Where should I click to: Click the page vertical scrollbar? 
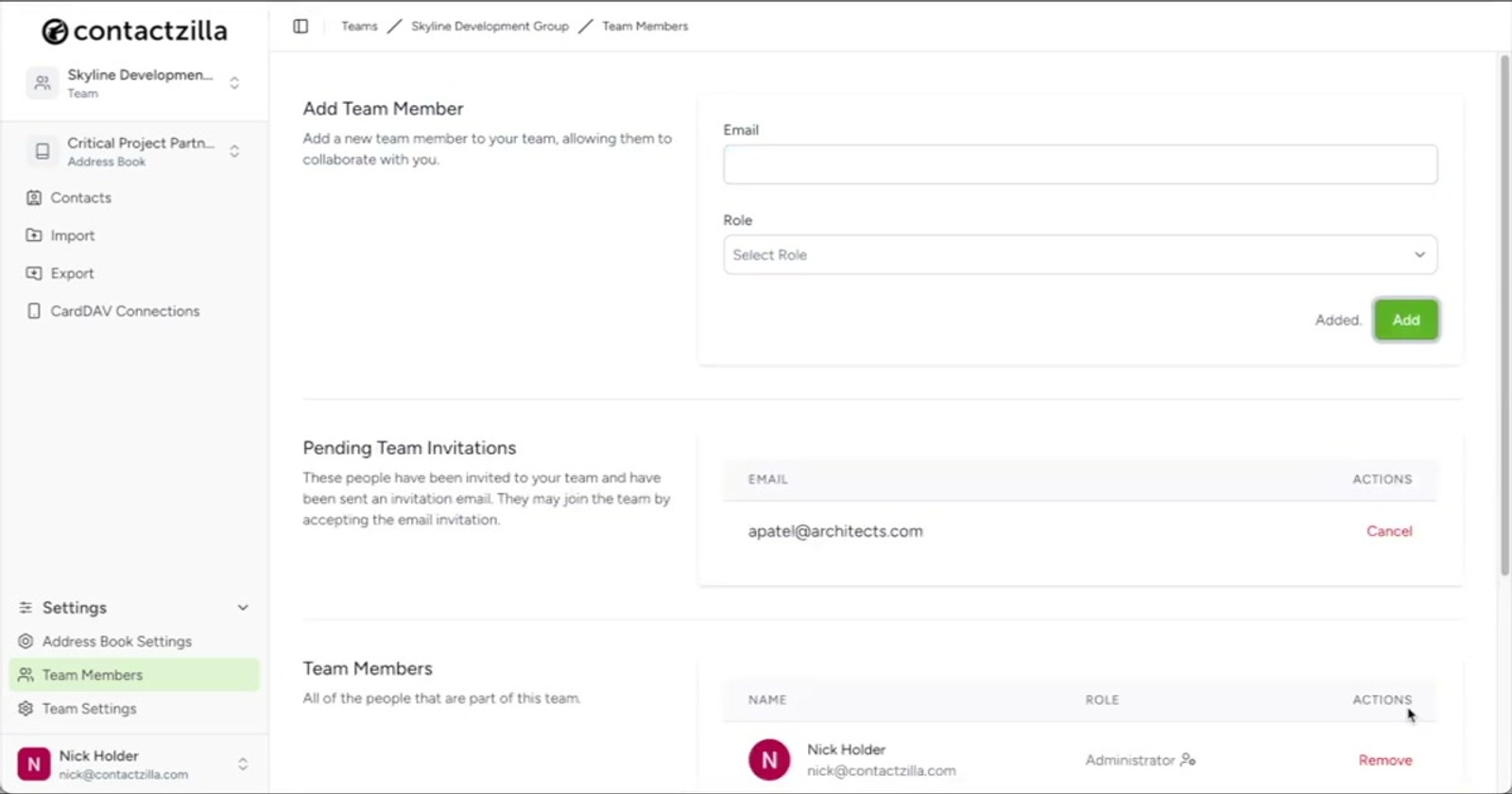point(1504,315)
